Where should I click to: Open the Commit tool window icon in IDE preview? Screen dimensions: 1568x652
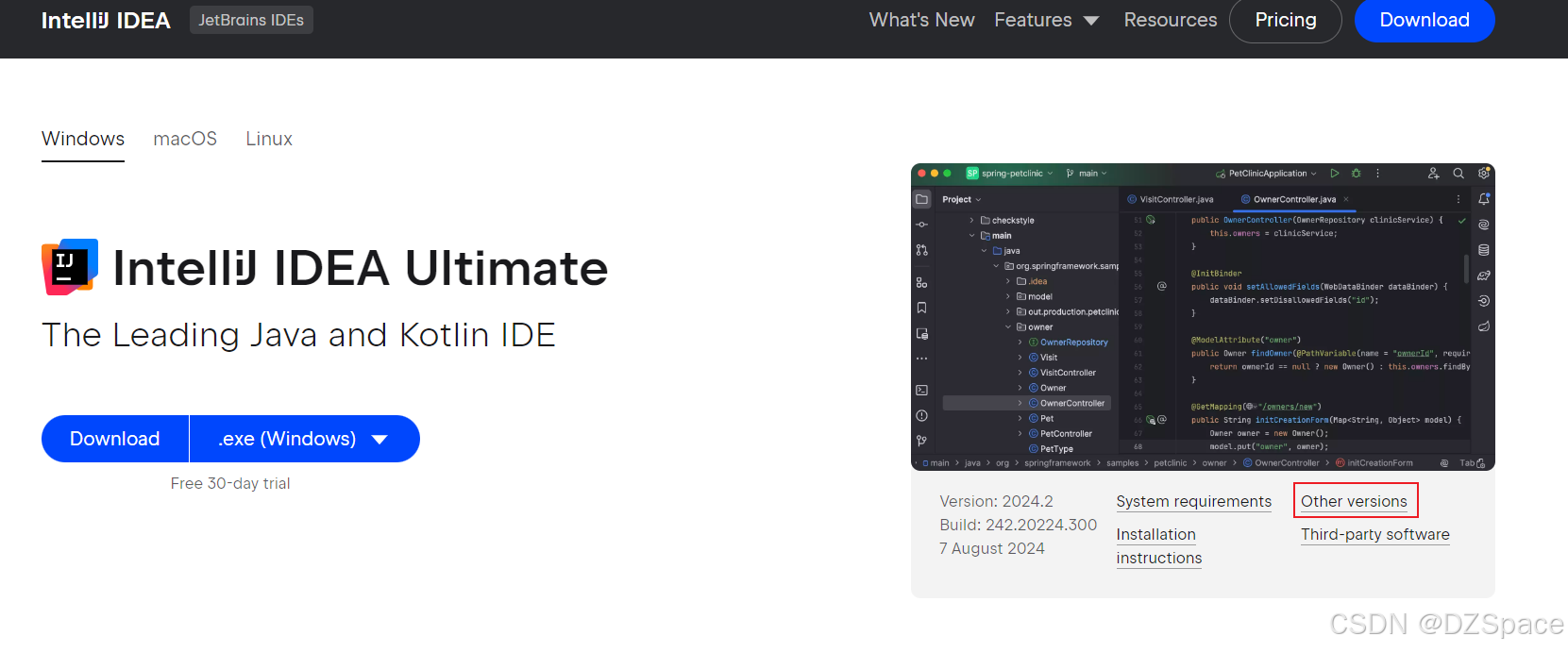(922, 225)
